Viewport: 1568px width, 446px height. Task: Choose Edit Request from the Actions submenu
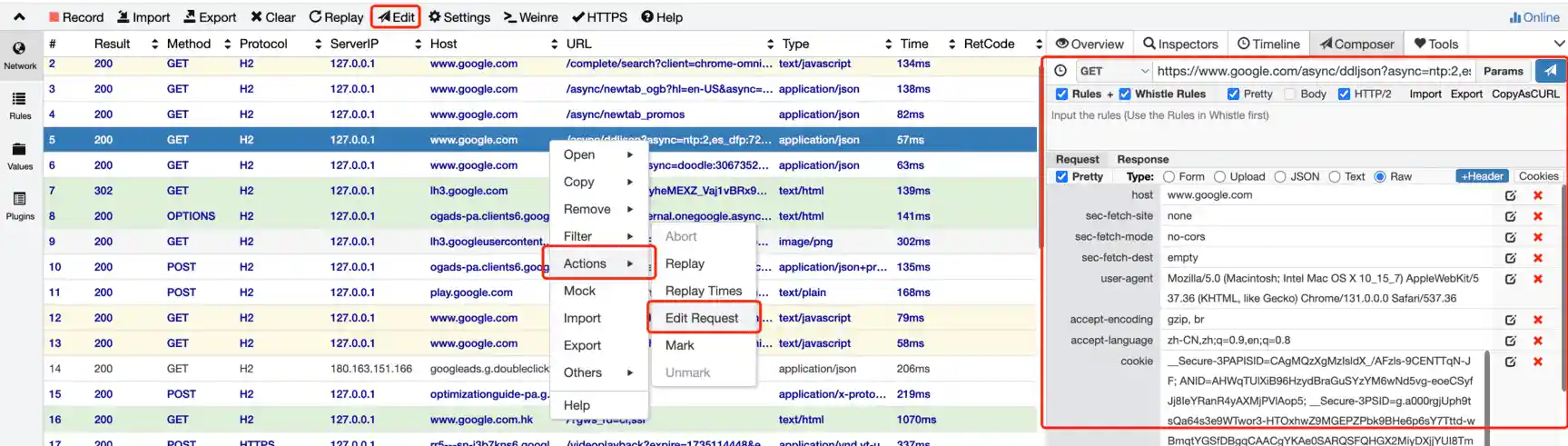click(x=702, y=318)
